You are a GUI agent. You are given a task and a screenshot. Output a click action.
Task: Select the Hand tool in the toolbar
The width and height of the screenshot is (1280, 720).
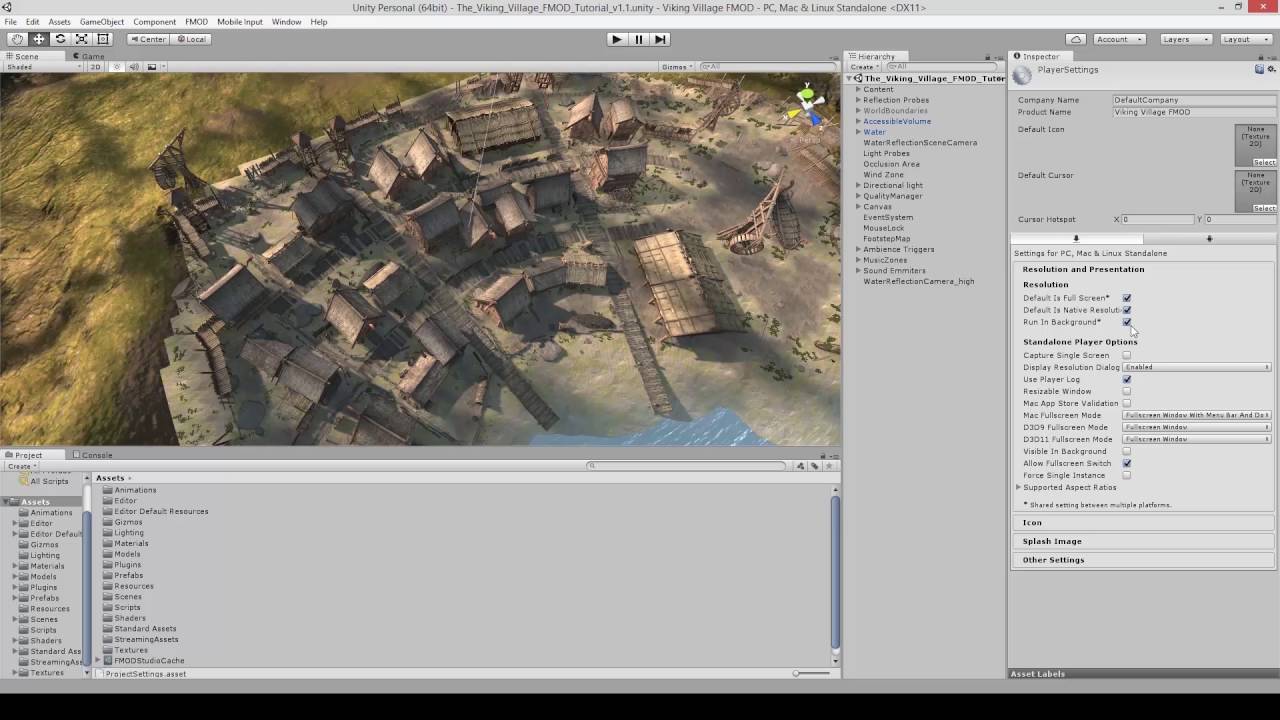tap(17, 39)
